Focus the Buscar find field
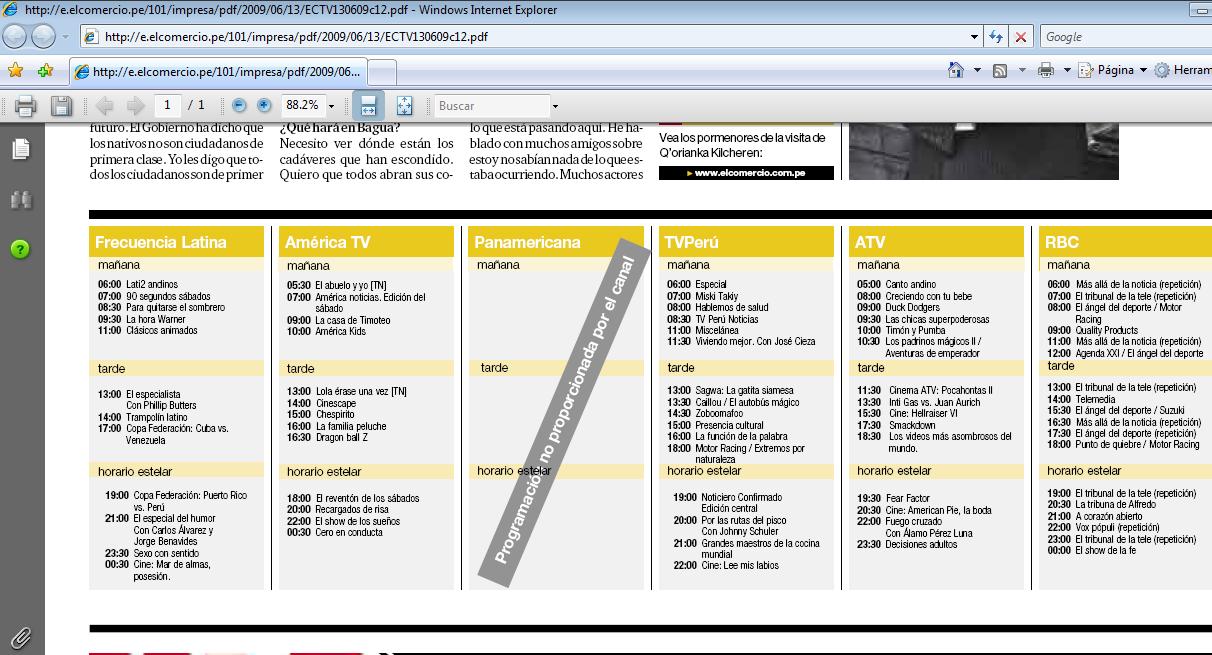Viewport: 1212px width, 655px height. coord(492,106)
